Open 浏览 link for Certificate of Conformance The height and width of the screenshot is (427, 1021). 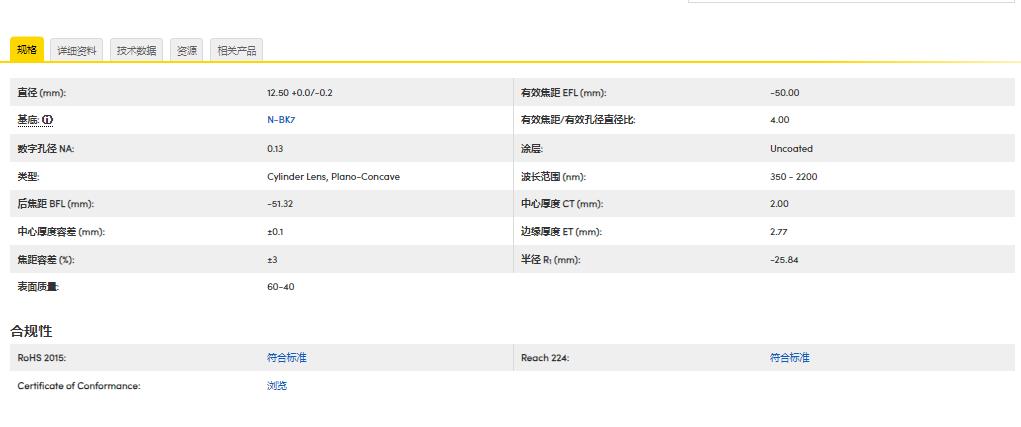[x=277, y=386]
